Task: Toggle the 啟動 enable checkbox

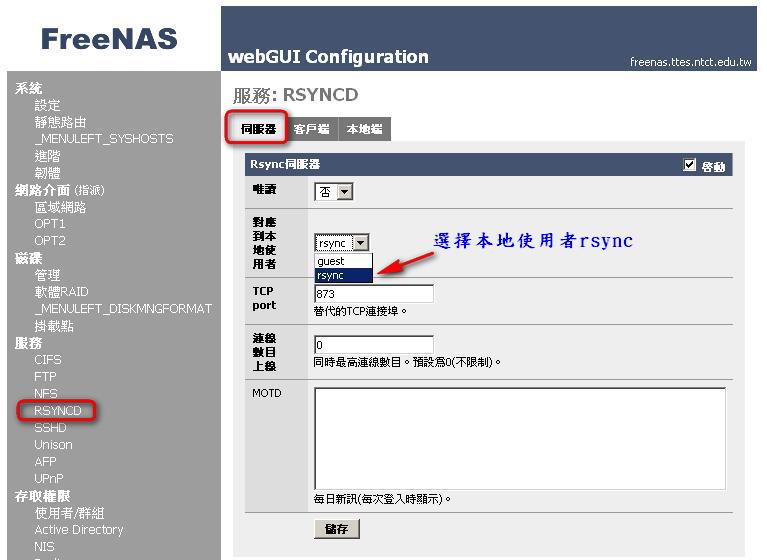Action: tap(690, 165)
